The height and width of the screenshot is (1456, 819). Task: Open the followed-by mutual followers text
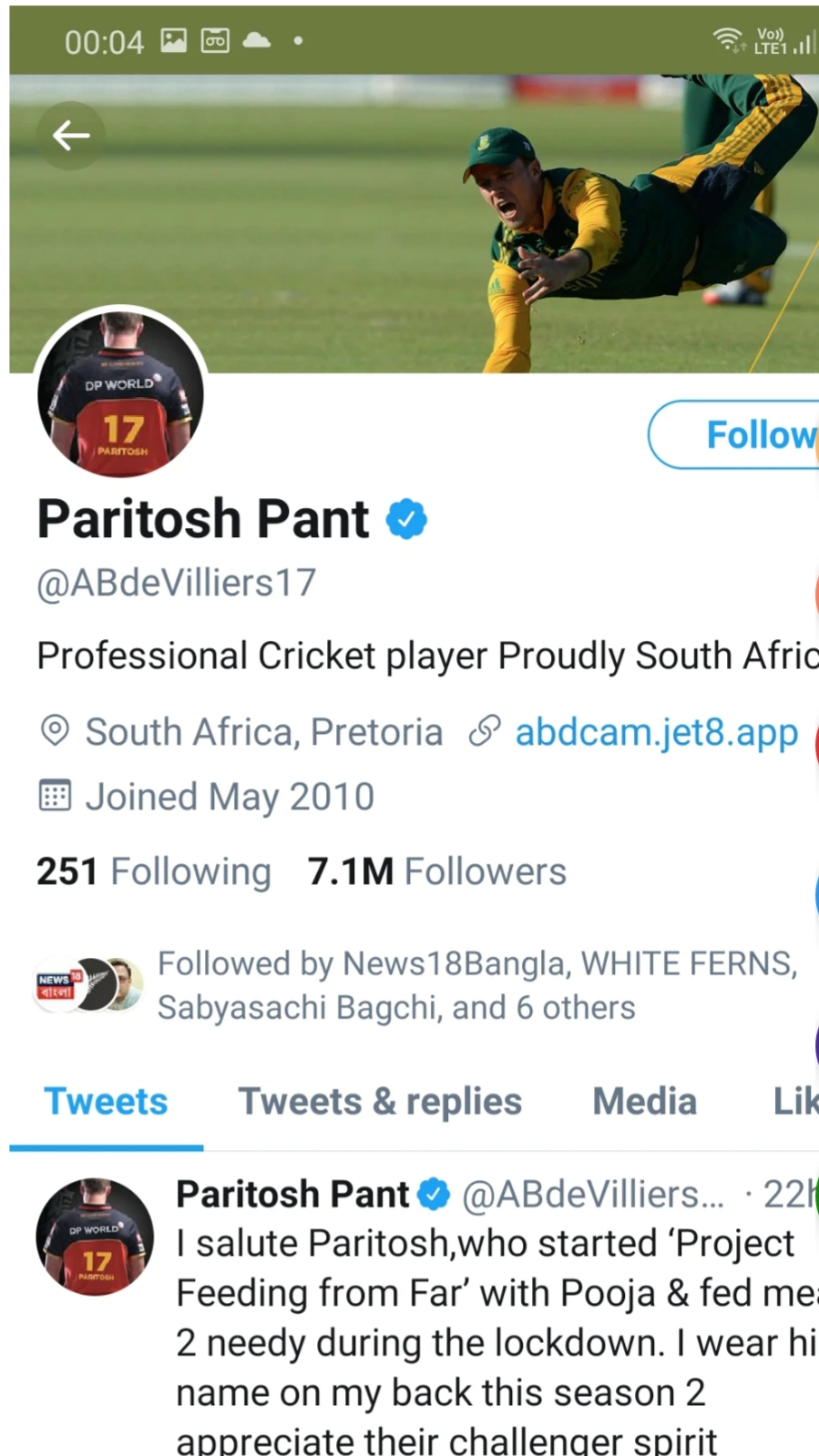point(477,985)
